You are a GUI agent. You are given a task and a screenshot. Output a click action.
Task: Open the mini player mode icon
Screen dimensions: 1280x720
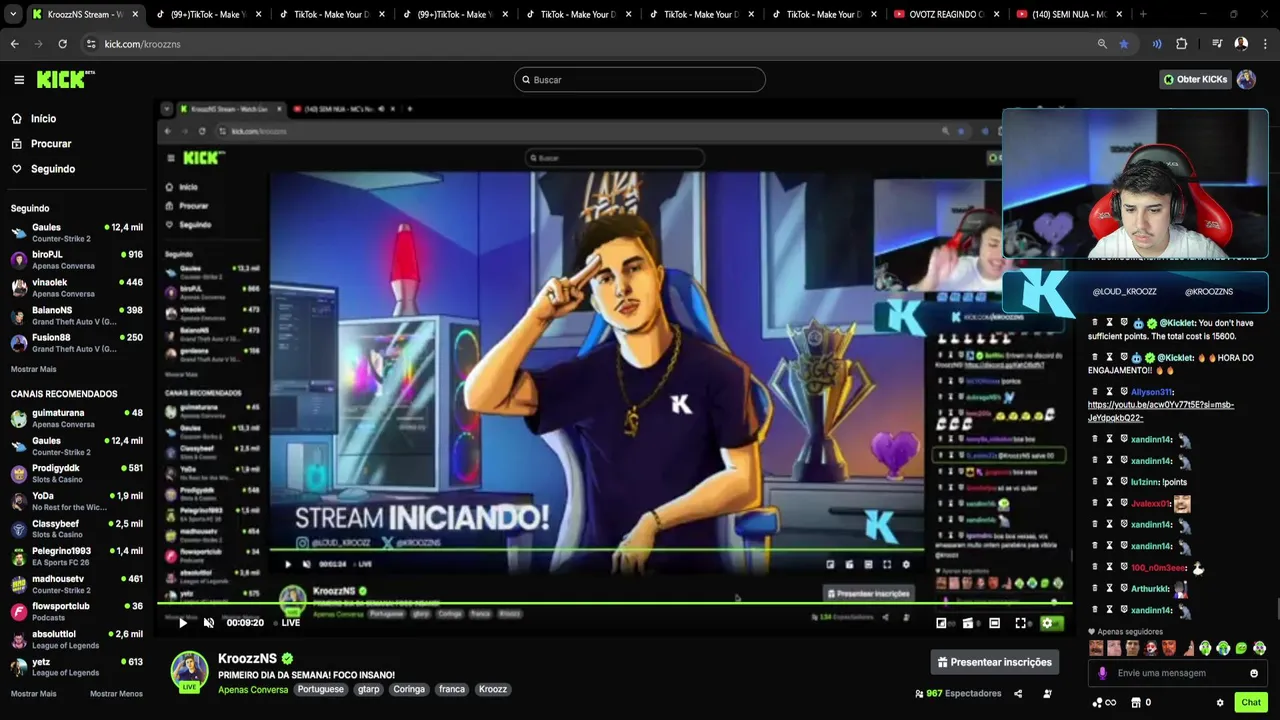tap(941, 623)
